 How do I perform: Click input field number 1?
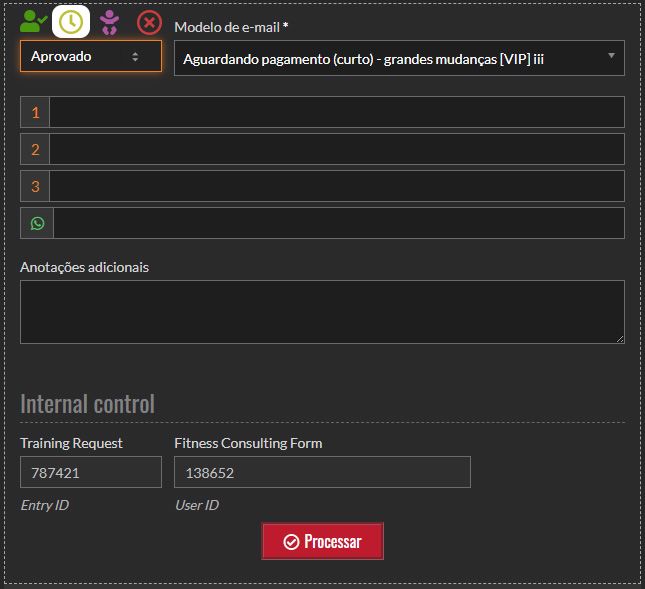[x=336, y=112]
